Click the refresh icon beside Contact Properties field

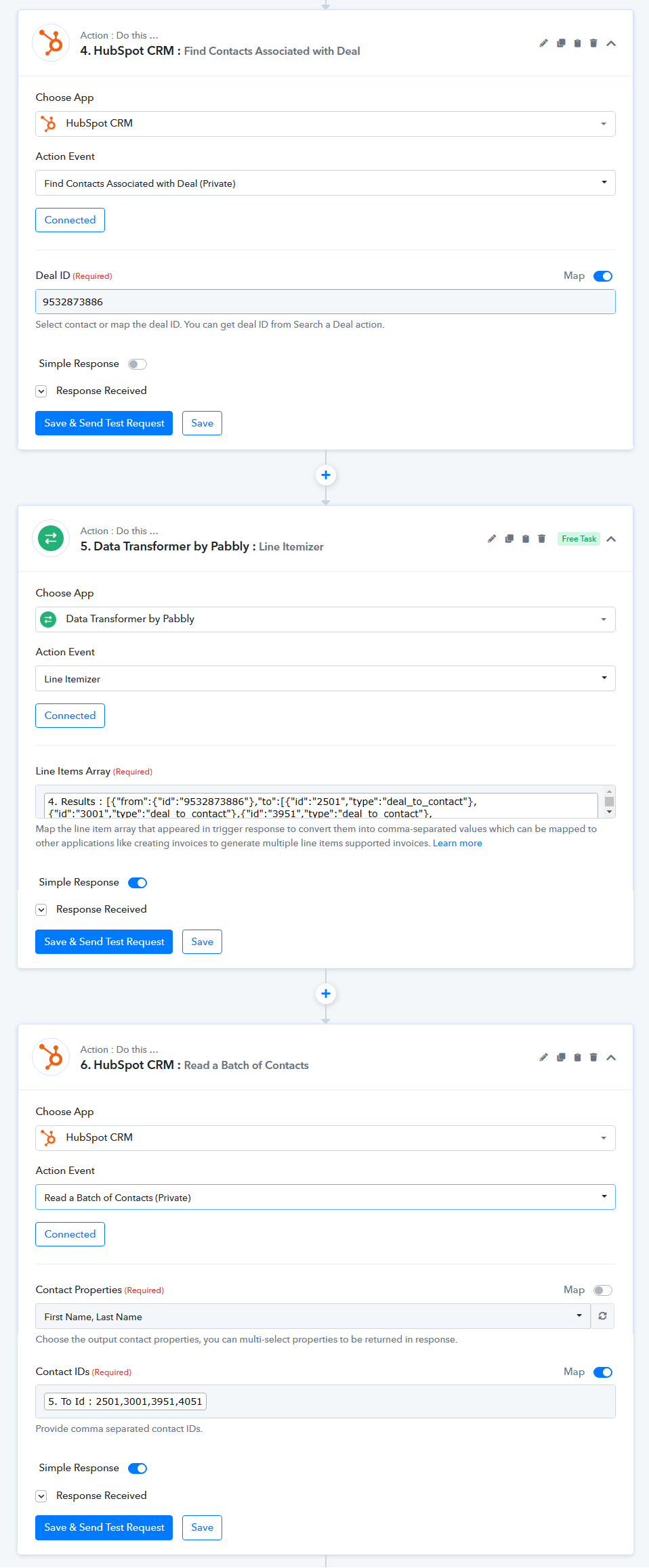(602, 1316)
